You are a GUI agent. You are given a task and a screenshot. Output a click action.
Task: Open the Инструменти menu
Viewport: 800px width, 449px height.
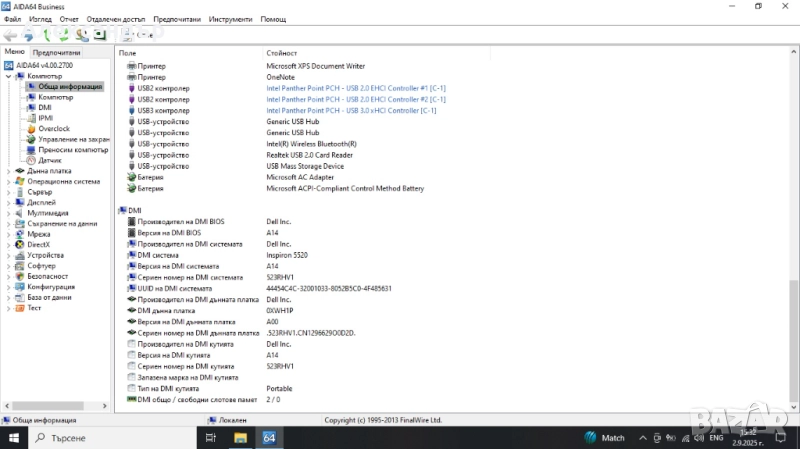click(x=230, y=19)
